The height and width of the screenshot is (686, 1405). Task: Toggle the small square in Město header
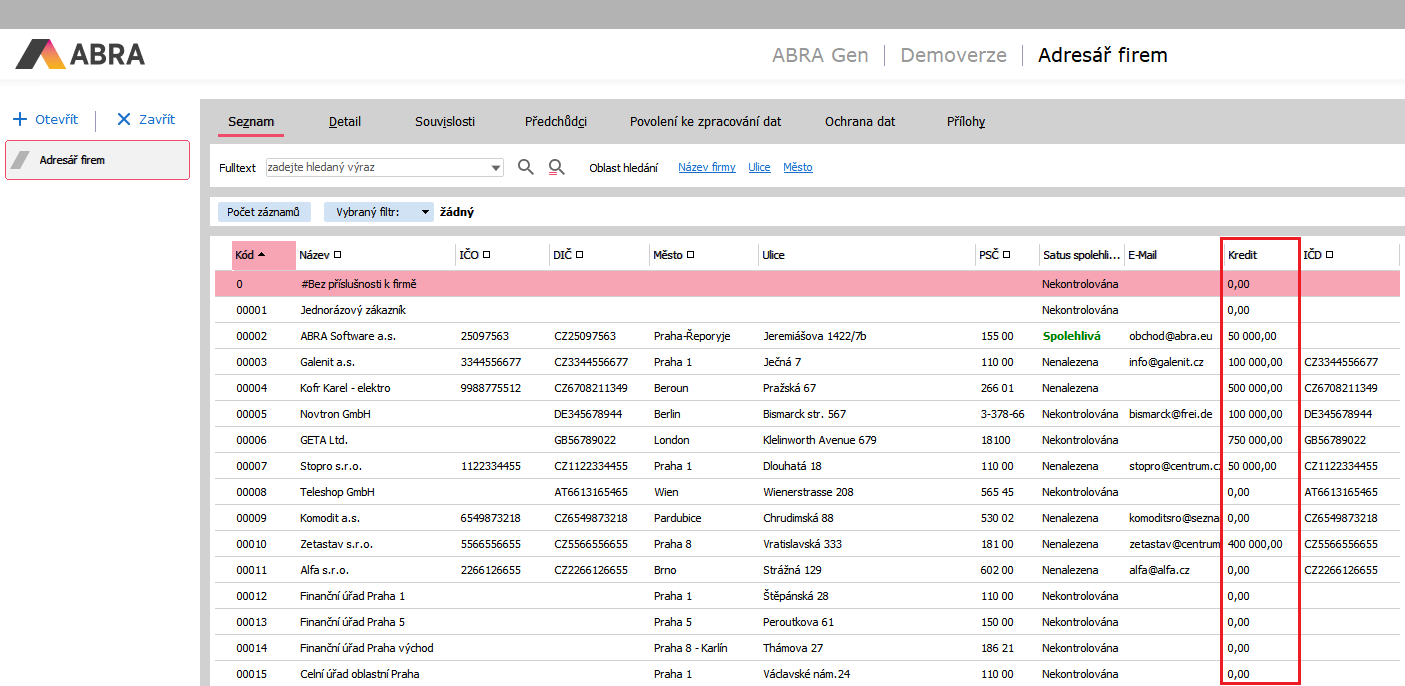point(691,255)
